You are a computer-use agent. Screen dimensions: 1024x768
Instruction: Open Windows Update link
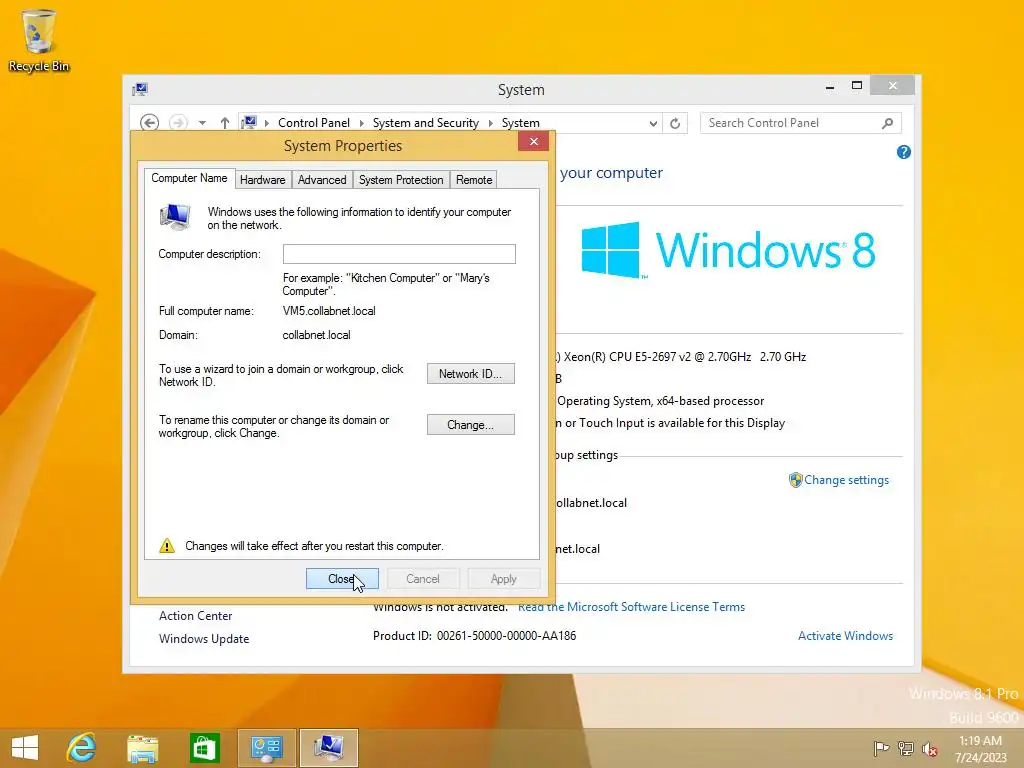click(x=204, y=639)
